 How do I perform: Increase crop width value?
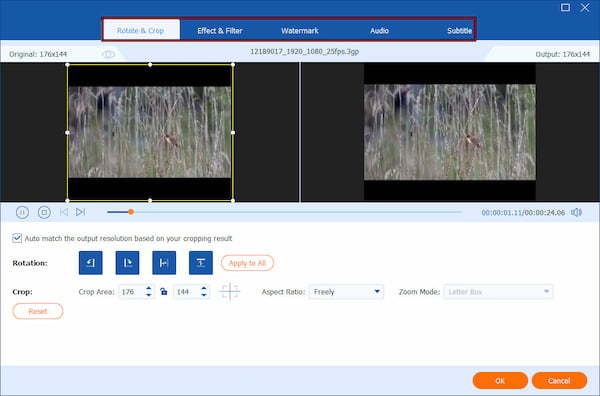coord(149,288)
